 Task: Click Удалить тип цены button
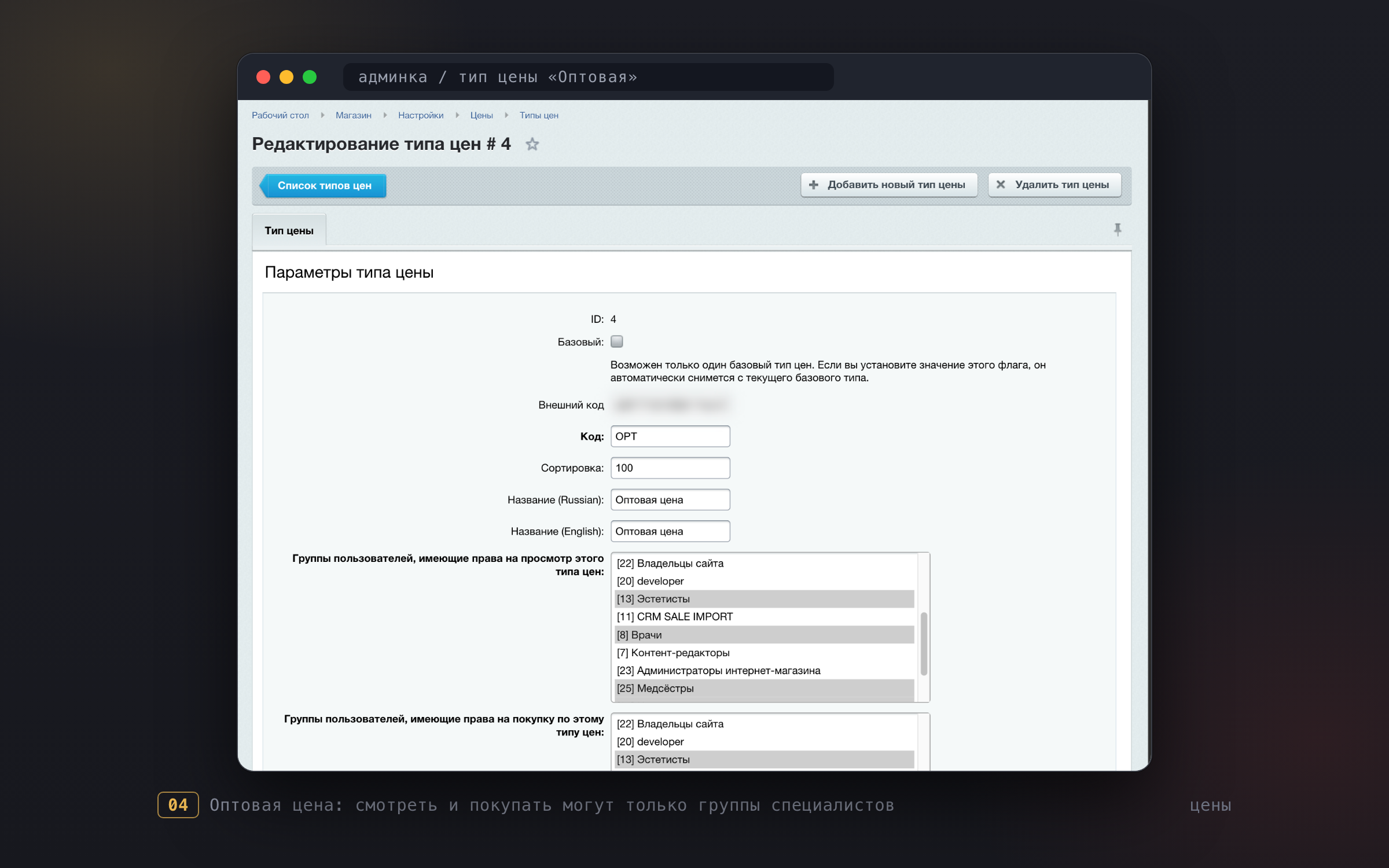[1054, 185]
